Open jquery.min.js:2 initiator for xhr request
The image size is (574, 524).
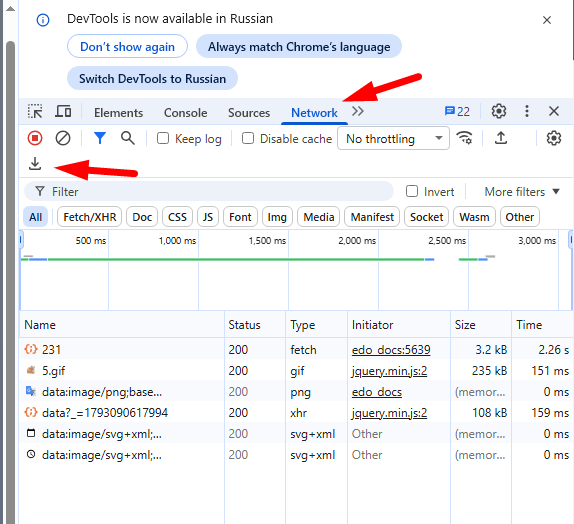[389, 413]
